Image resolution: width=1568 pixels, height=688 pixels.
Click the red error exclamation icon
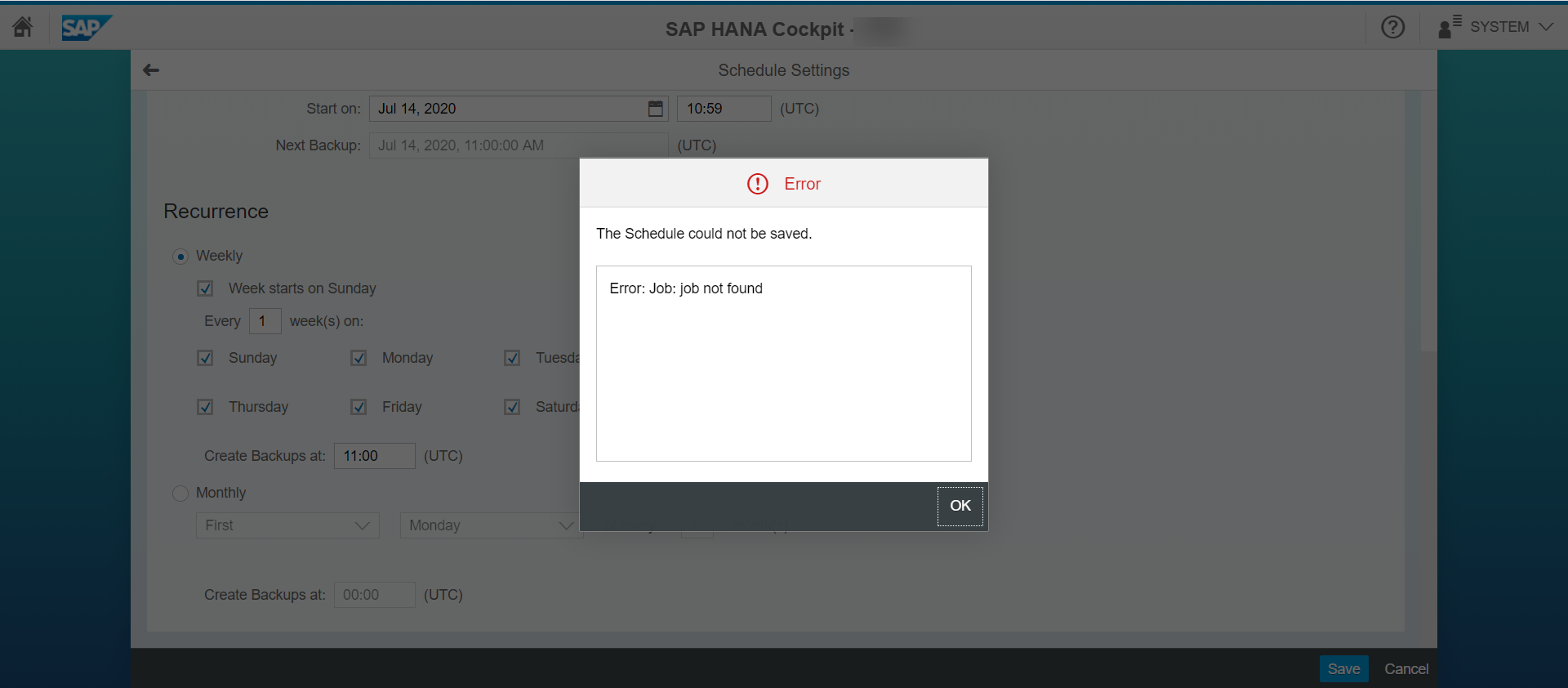click(x=758, y=184)
